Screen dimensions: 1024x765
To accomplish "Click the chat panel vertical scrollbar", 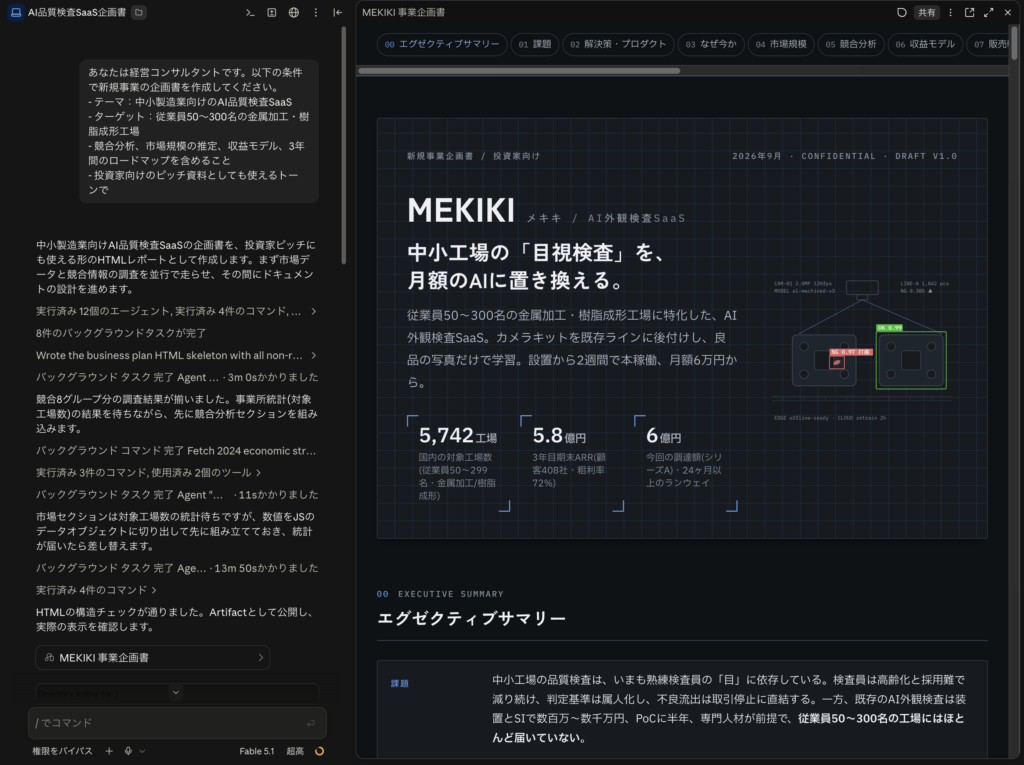I will coord(344,145).
